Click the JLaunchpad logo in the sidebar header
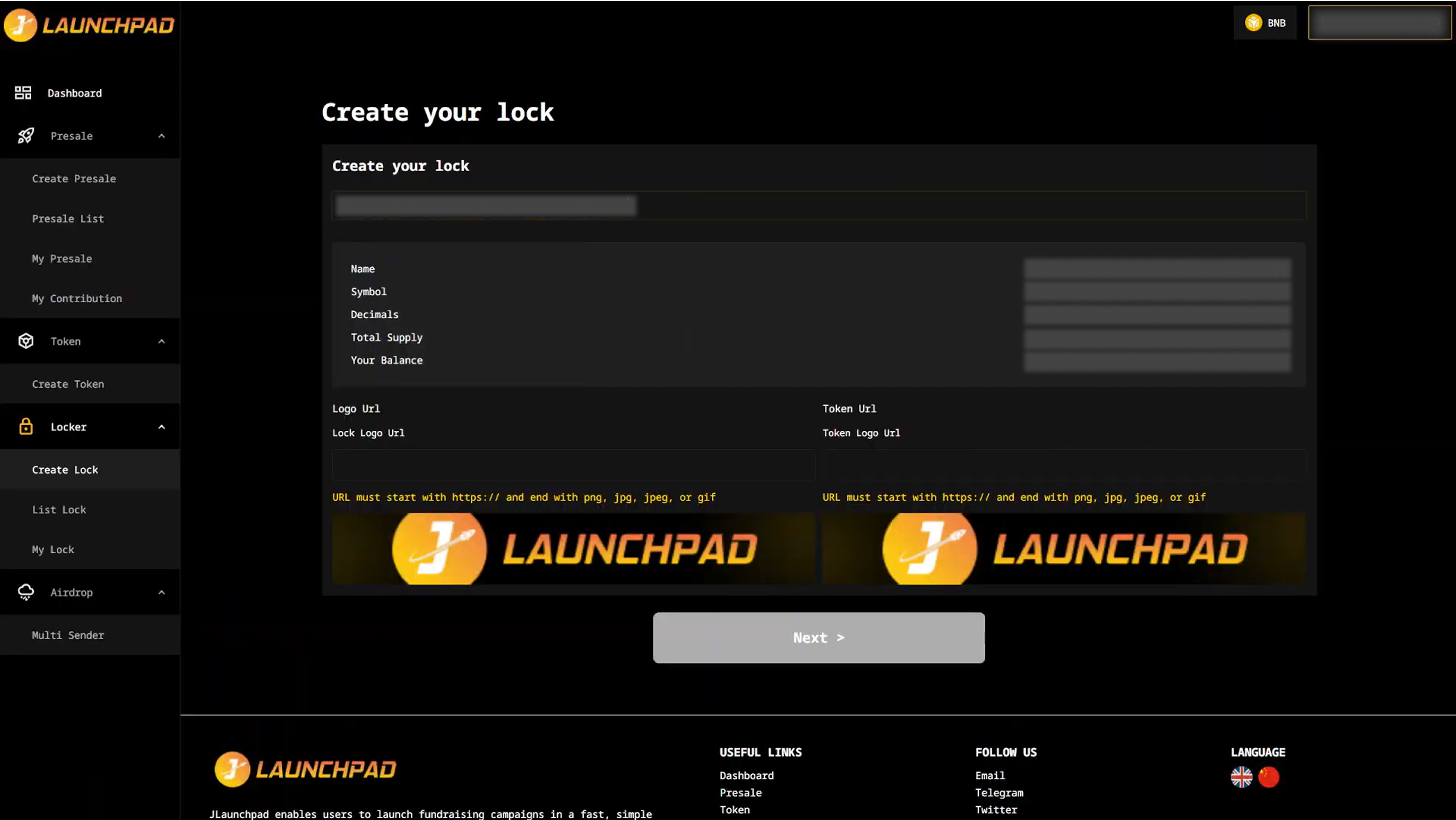Image resolution: width=1456 pixels, height=820 pixels. (x=89, y=25)
